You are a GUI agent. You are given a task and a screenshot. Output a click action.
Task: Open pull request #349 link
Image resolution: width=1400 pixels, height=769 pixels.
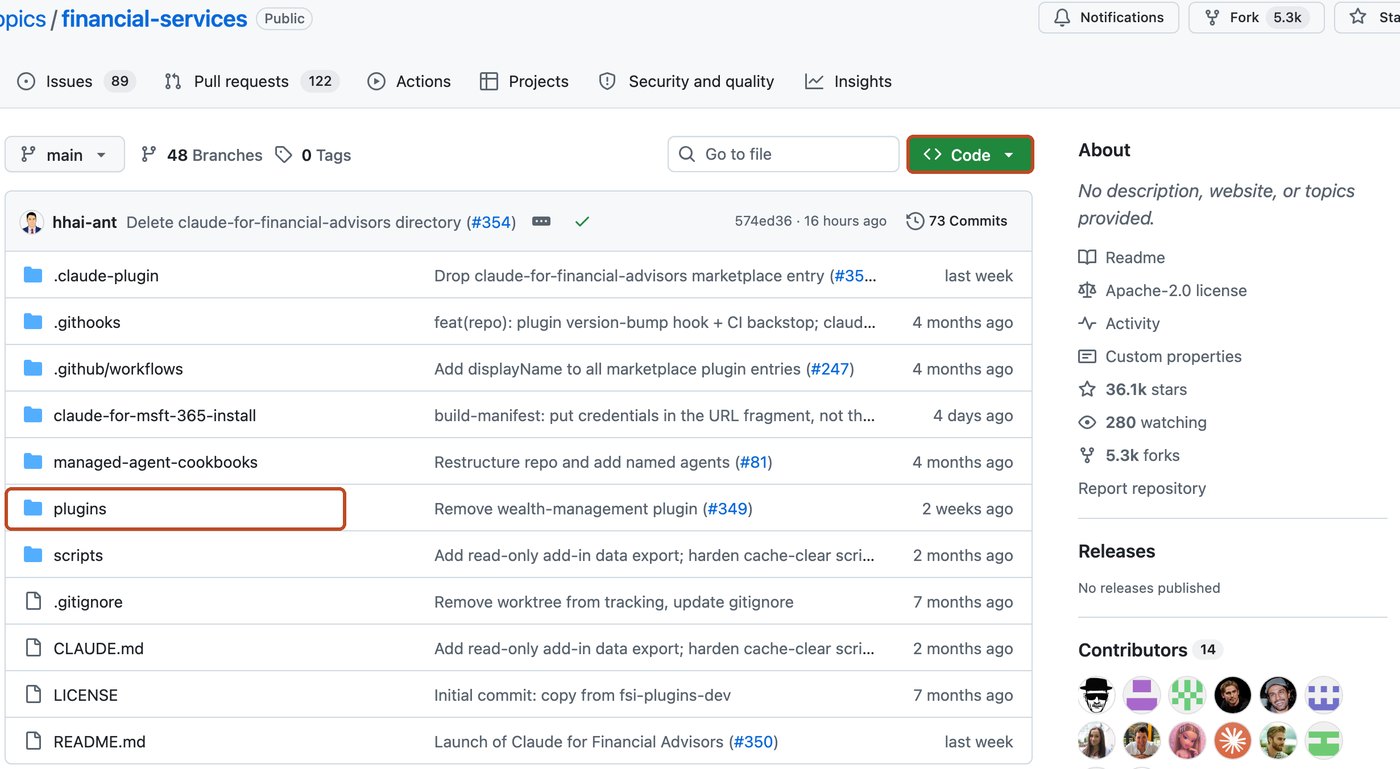pyautogui.click(x=727, y=509)
